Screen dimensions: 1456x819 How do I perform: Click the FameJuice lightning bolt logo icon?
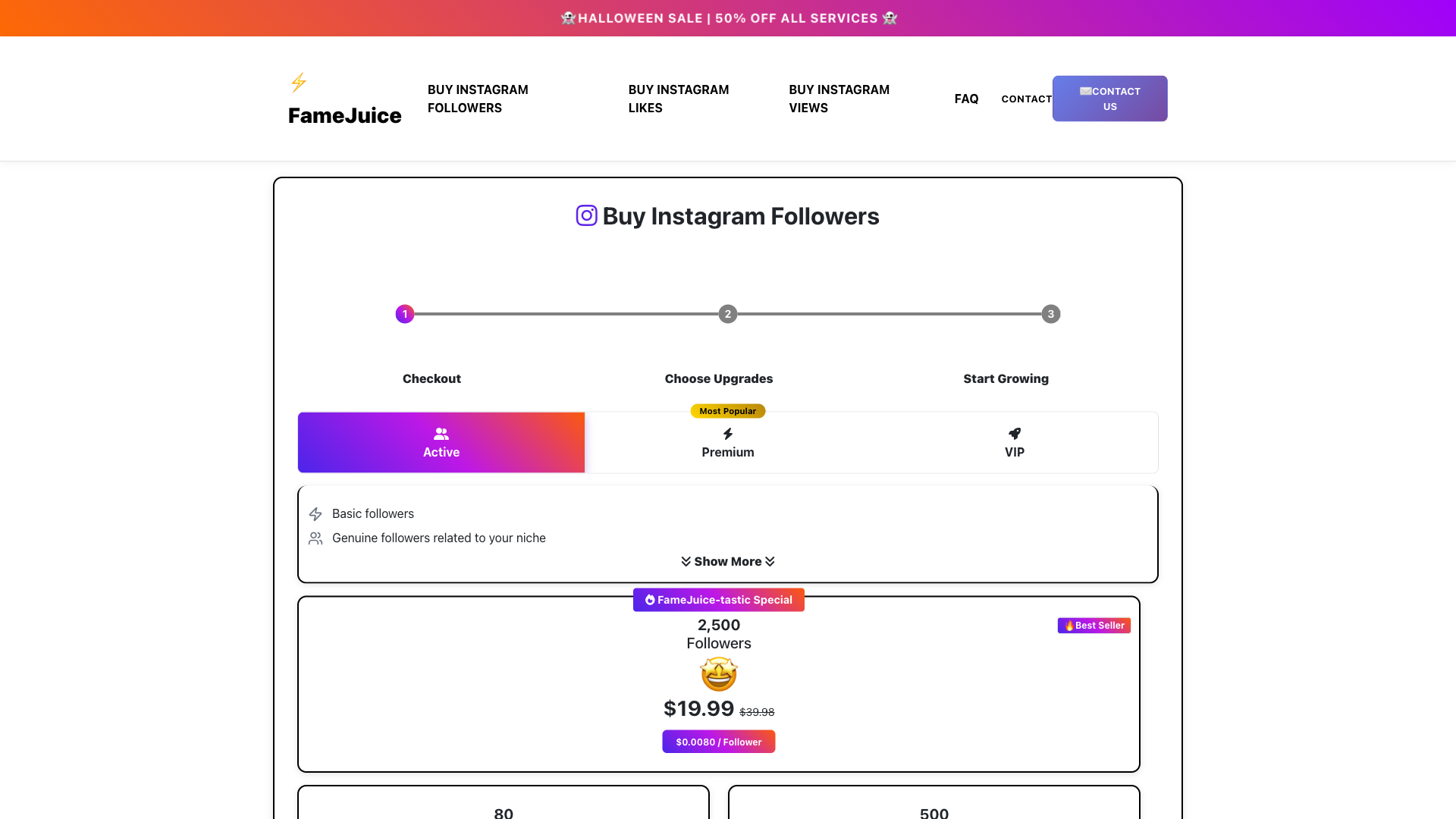point(299,83)
